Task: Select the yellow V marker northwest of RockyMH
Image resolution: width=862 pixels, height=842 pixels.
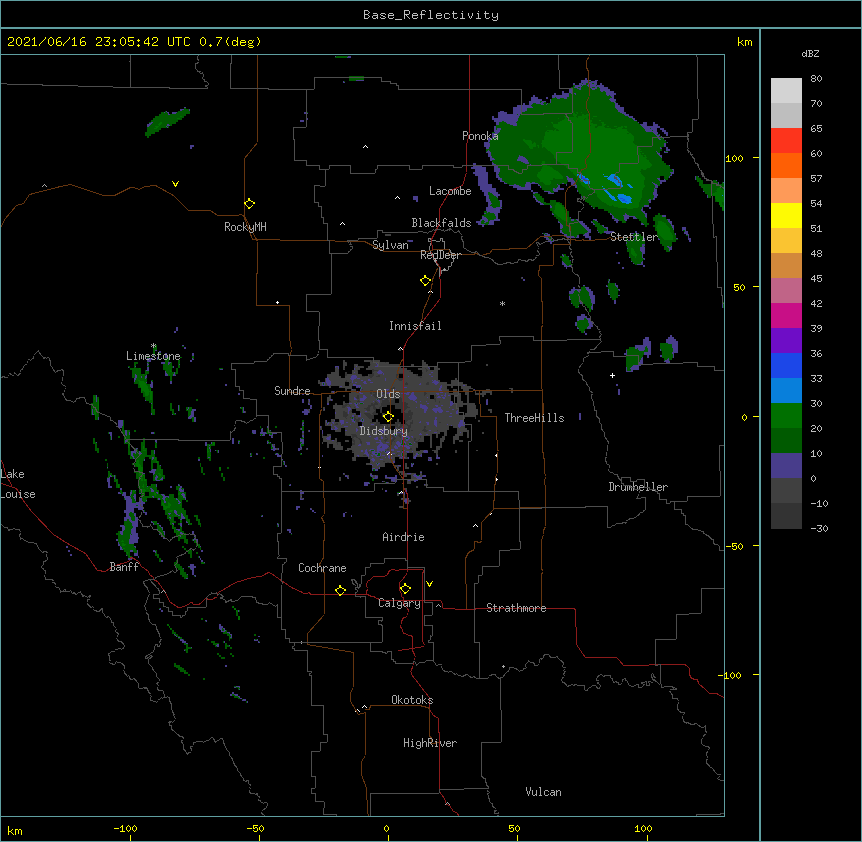Action: (175, 184)
